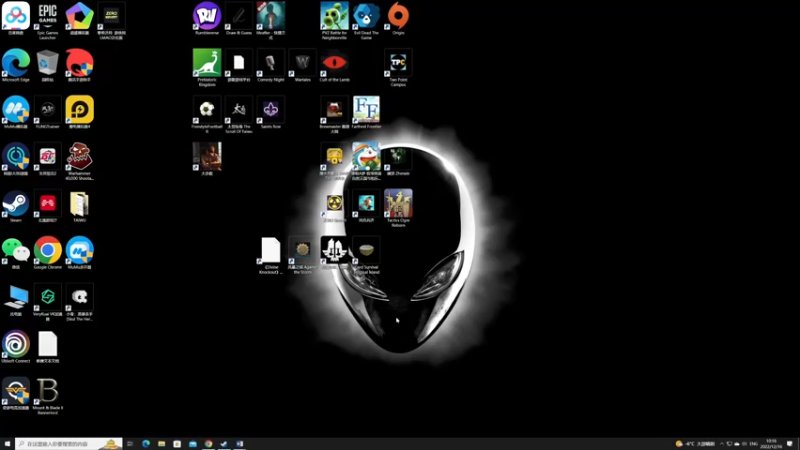Launch the Comedy Night shortcut
The height and width of the screenshot is (450, 800).
(x=270, y=63)
